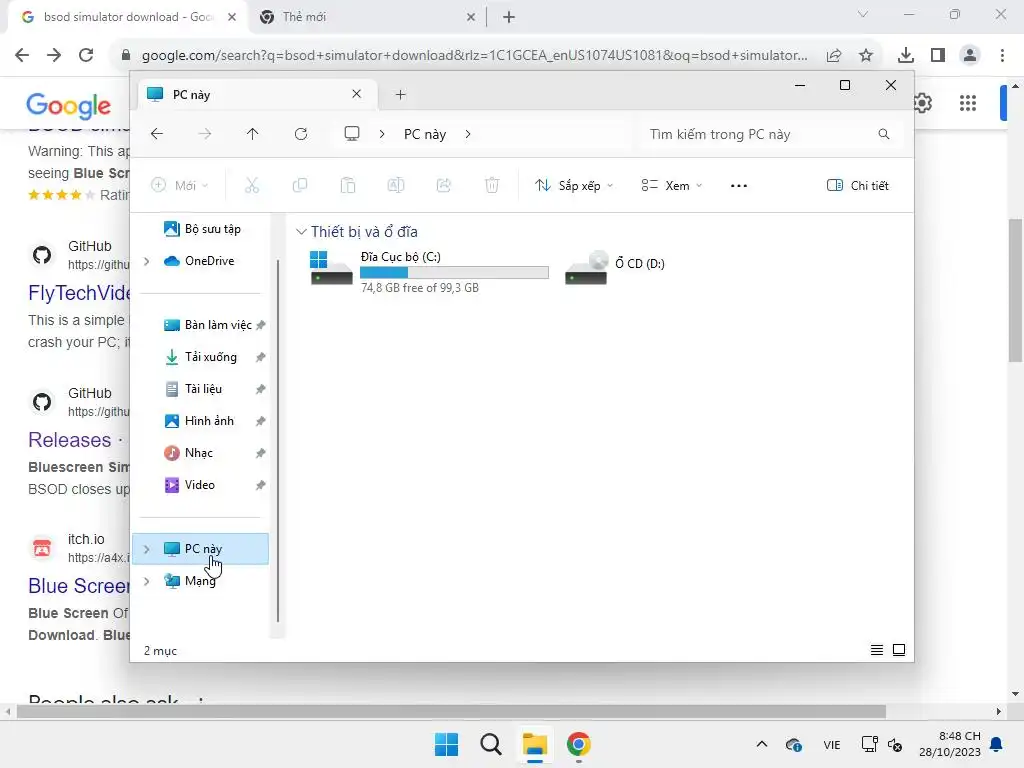Switch to large thumbnails view icon
The width and height of the screenshot is (1024, 768).
tap(899, 650)
